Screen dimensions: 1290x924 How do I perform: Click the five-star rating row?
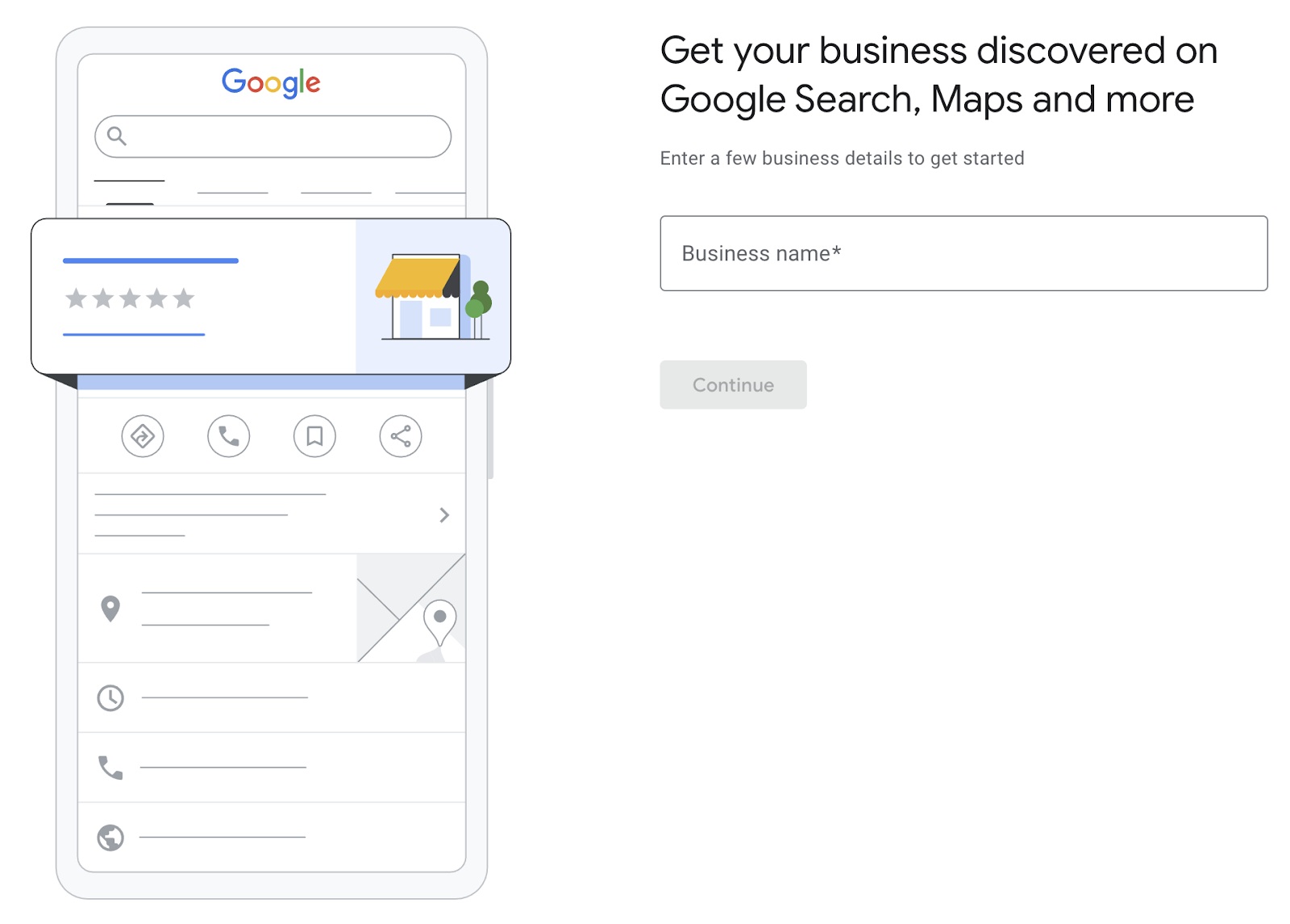pyautogui.click(x=130, y=298)
